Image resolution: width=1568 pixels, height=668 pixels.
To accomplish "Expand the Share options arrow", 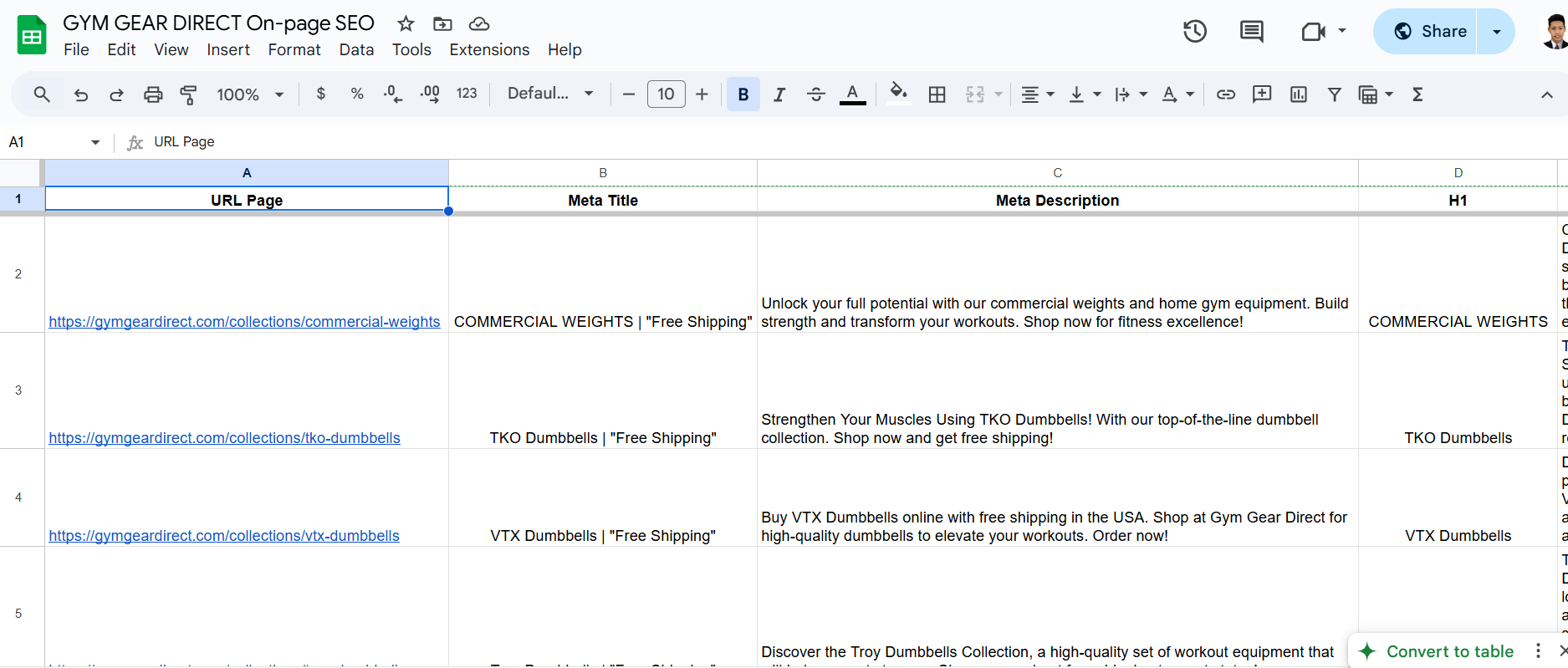I will point(1497,32).
